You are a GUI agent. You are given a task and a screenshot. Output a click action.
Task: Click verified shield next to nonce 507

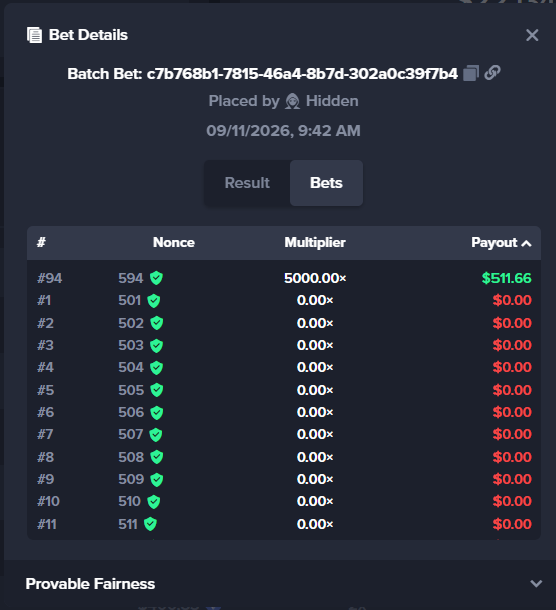156,435
